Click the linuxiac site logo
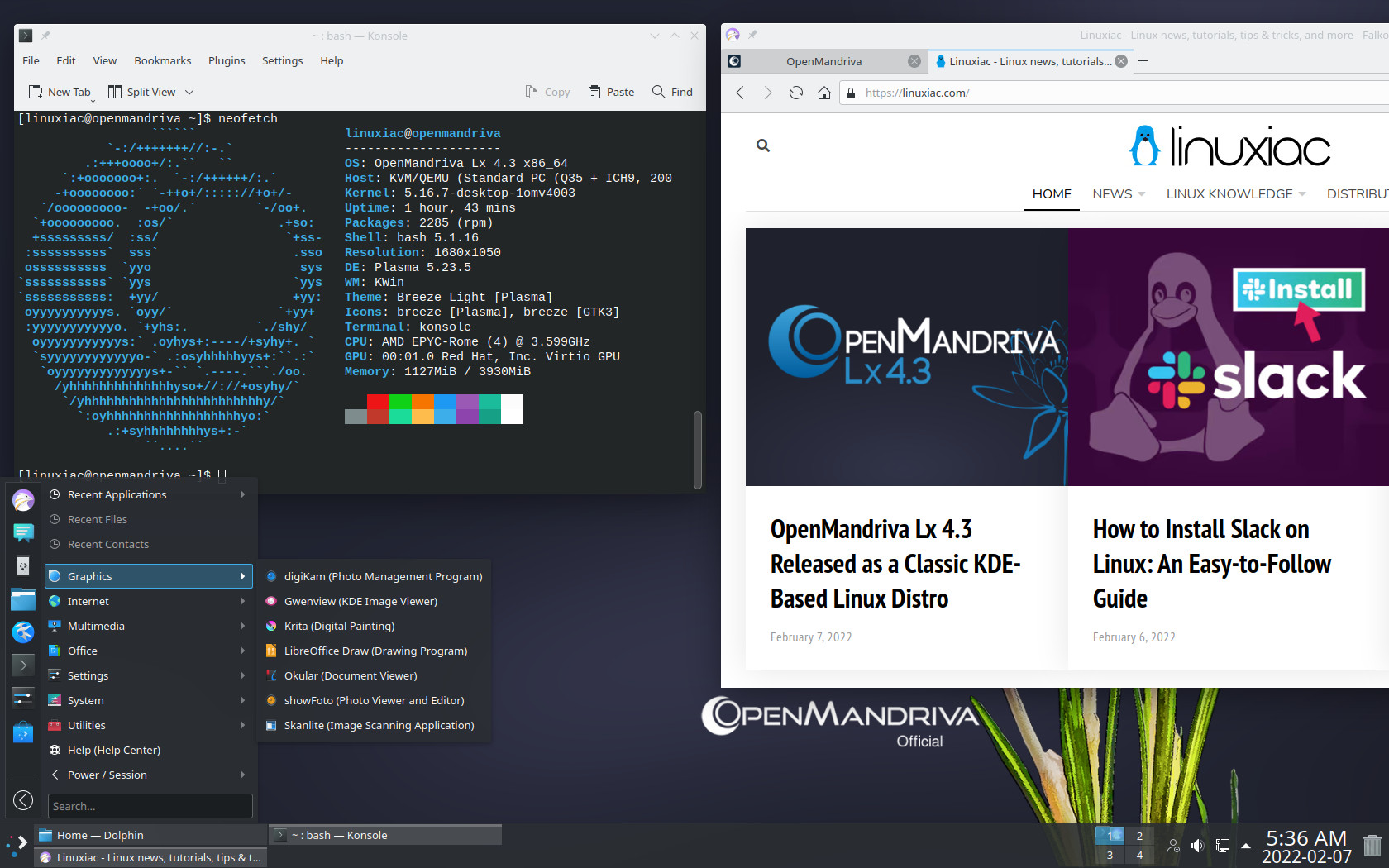Viewport: 1389px width, 868px height. point(1229,147)
